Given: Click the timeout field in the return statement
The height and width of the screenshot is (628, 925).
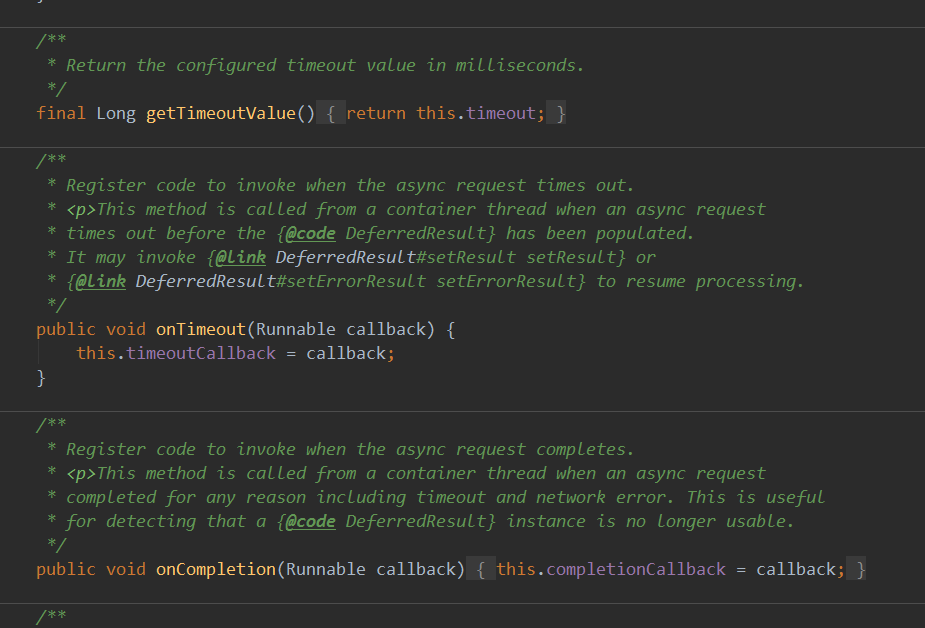Looking at the screenshot, I should 501,113.
